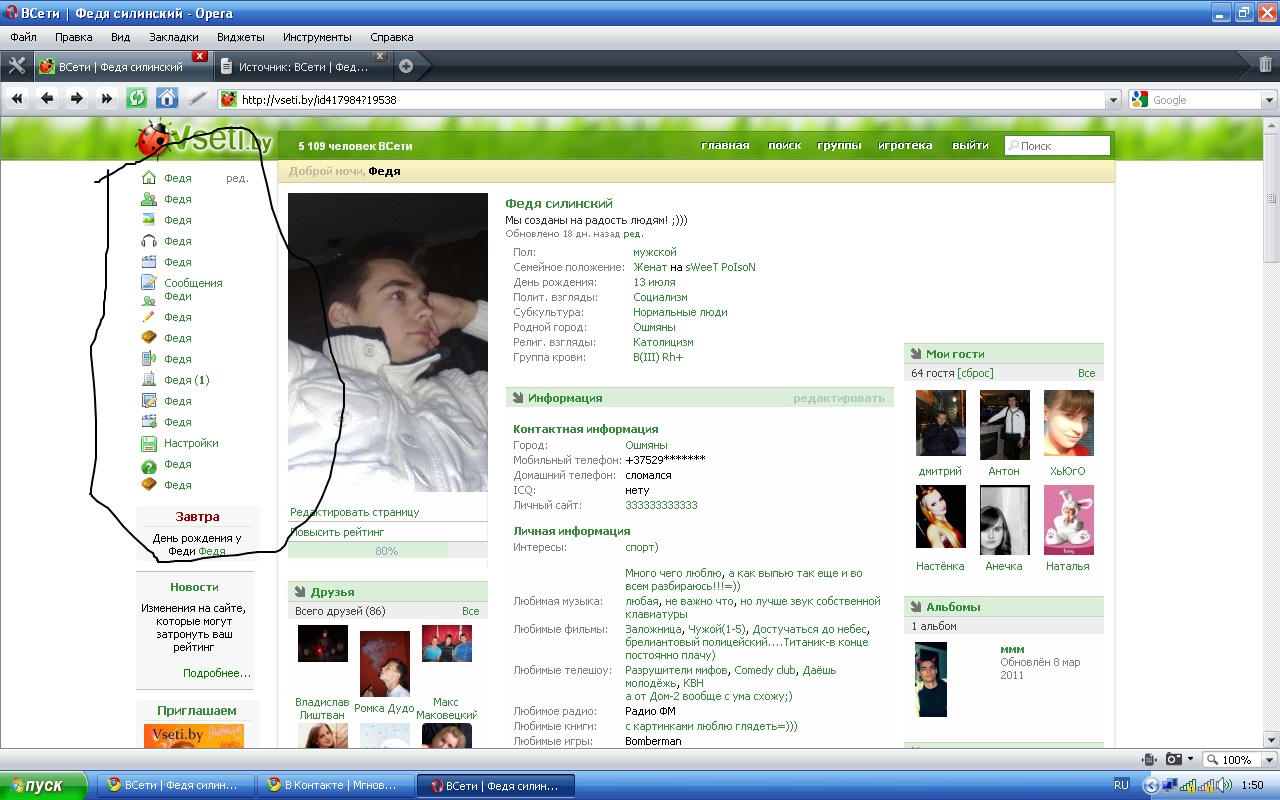Screen dimensions: 1280x800
Task: Open the photos picture icon in the sidebar
Action: tap(149, 220)
